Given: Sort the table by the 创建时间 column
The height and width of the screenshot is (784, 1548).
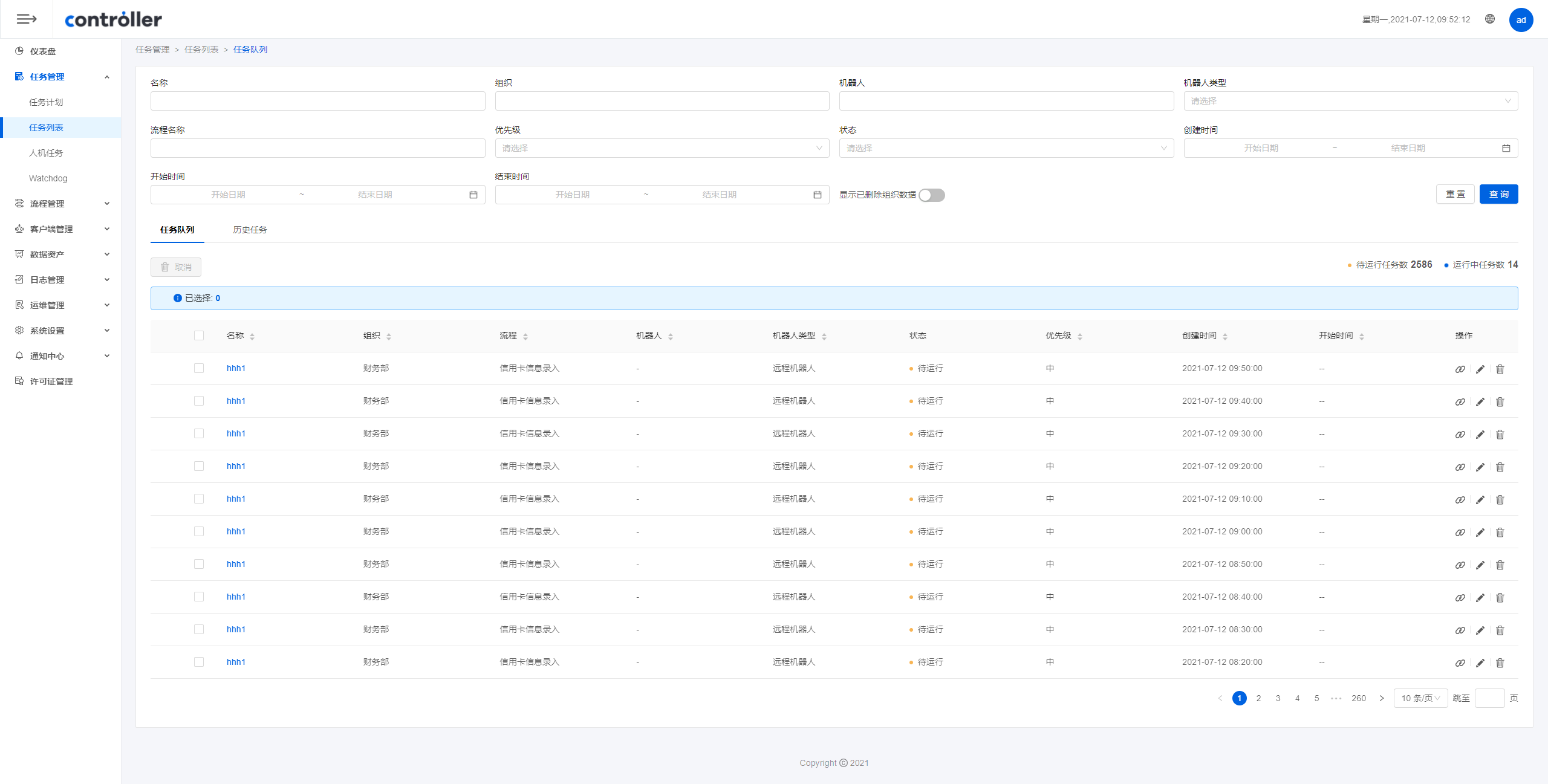Looking at the screenshot, I should (1225, 337).
